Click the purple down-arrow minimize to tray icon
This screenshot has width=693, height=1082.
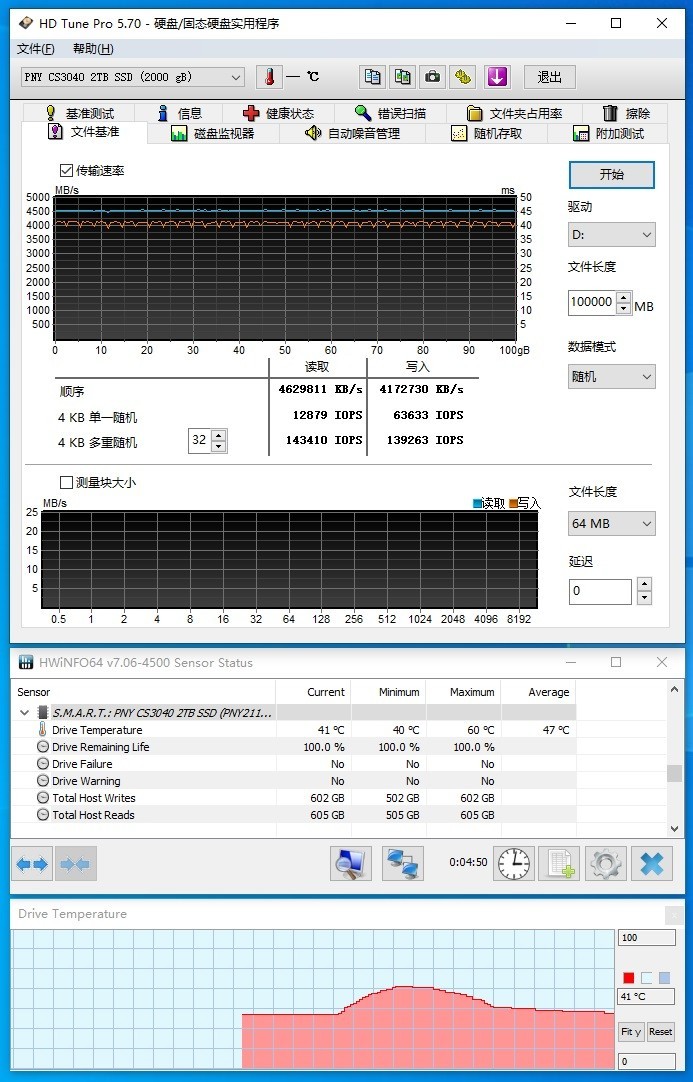(x=496, y=77)
